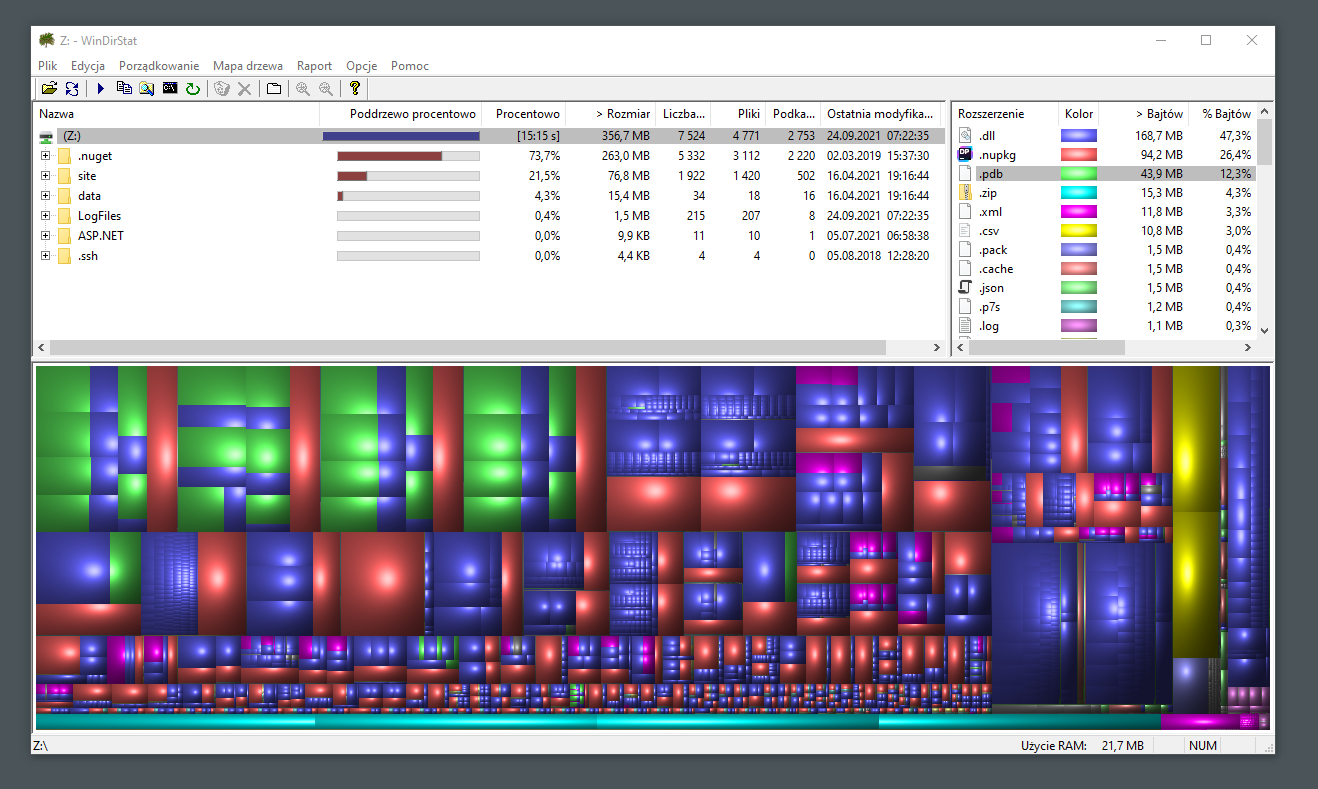1318x789 pixels.
Task: Click the blue color swatch for .dll
Action: (1078, 135)
